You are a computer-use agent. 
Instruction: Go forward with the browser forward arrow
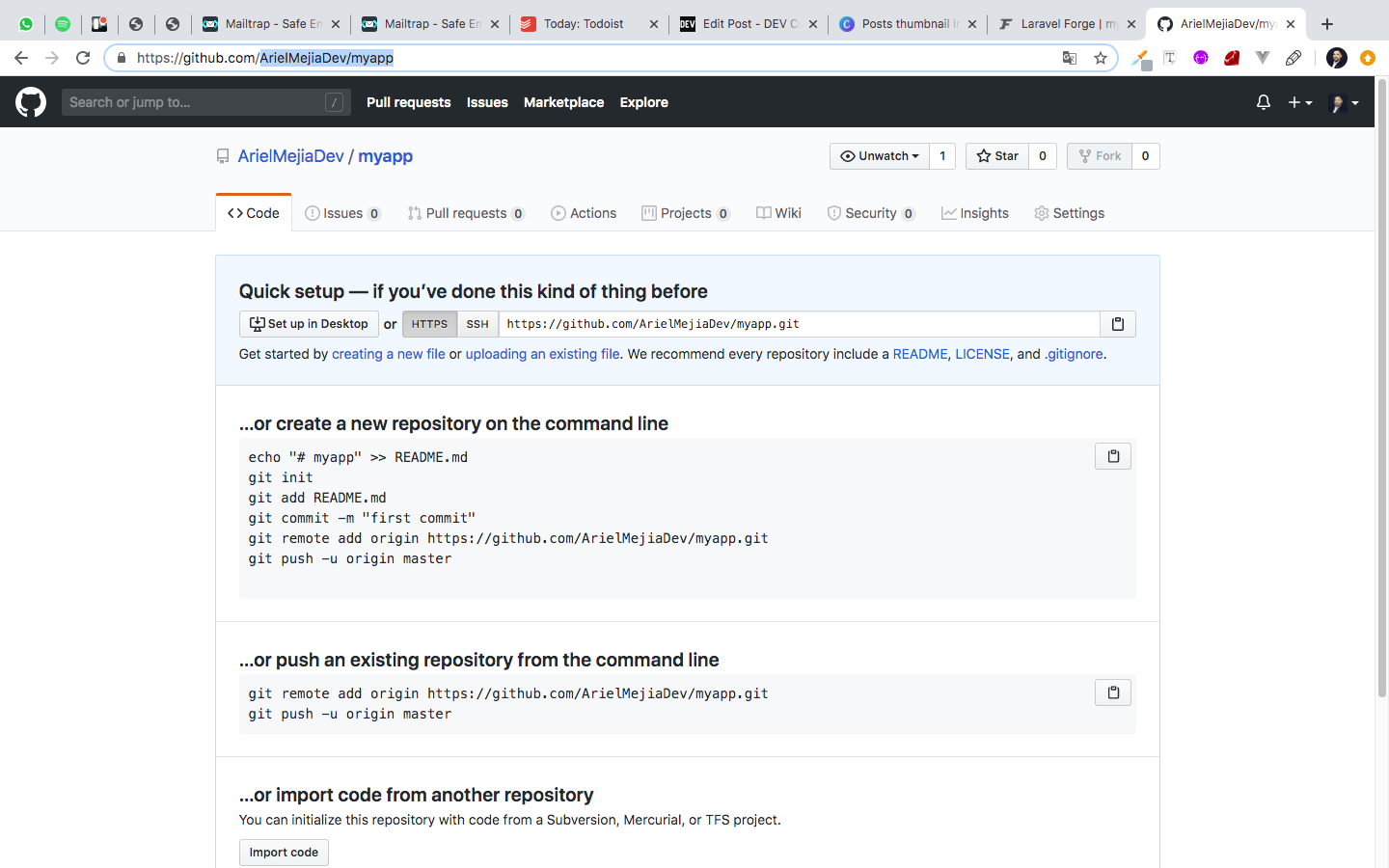coord(52,58)
